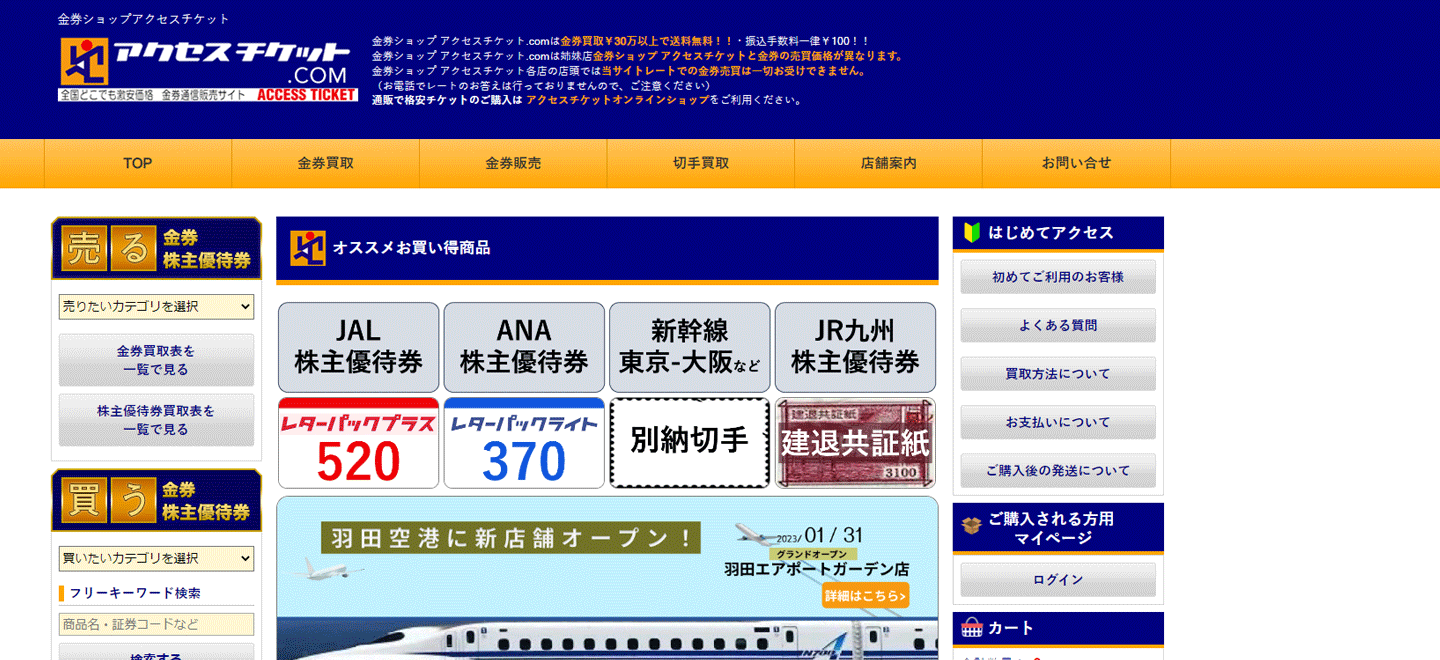
Task: Click the レターパックプラス 520 icon
Action: click(x=358, y=443)
